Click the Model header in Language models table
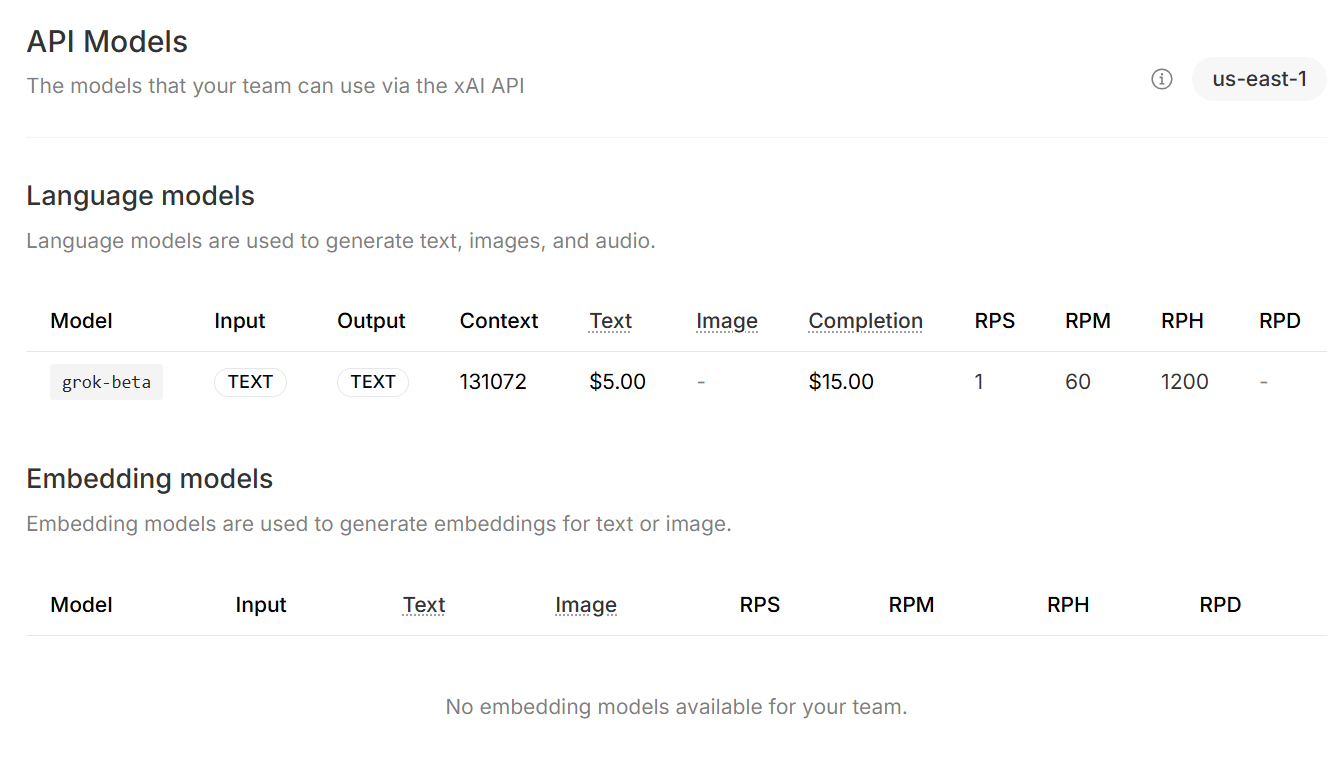 81,321
